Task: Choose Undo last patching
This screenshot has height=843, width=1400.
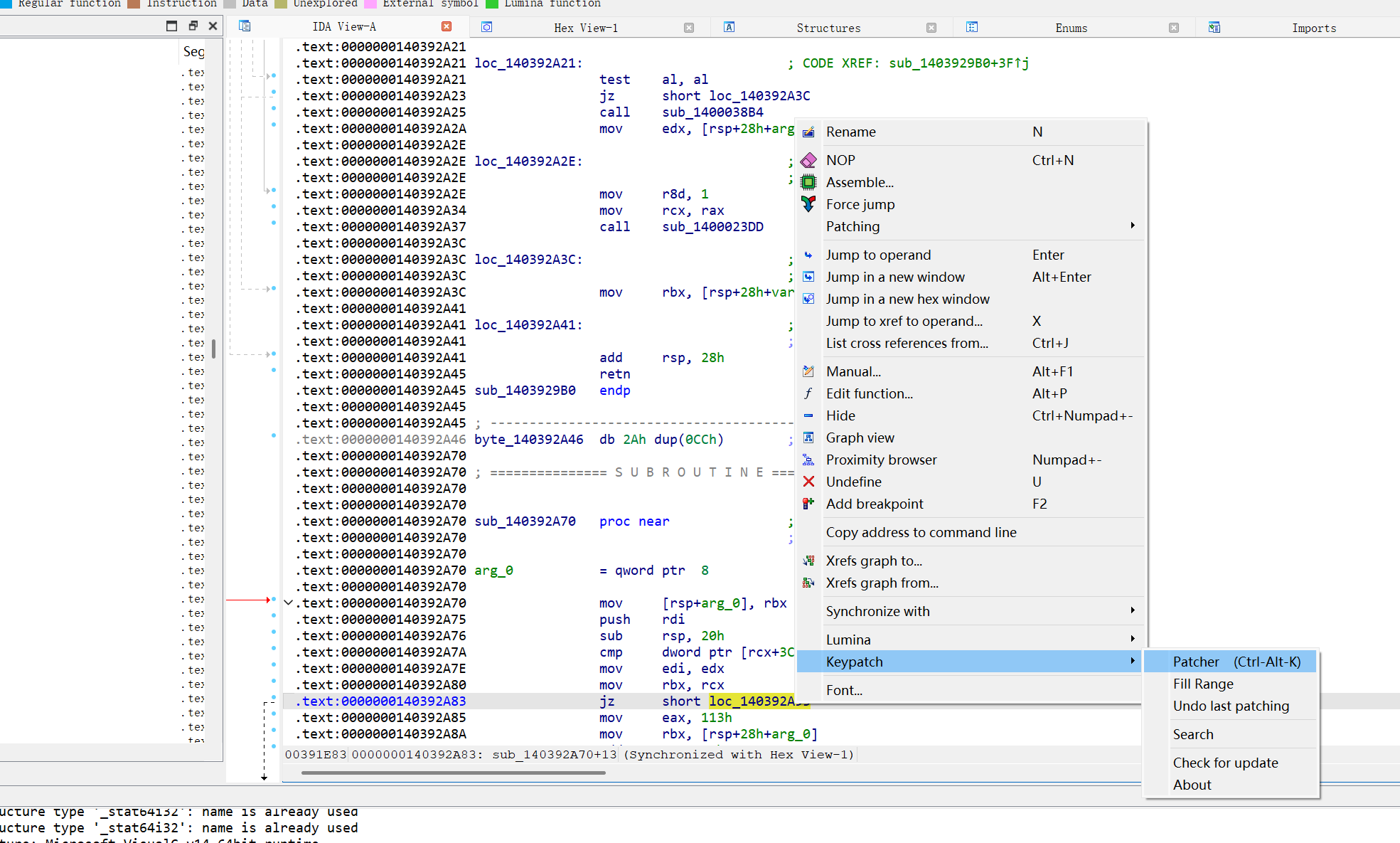Action: (1230, 706)
